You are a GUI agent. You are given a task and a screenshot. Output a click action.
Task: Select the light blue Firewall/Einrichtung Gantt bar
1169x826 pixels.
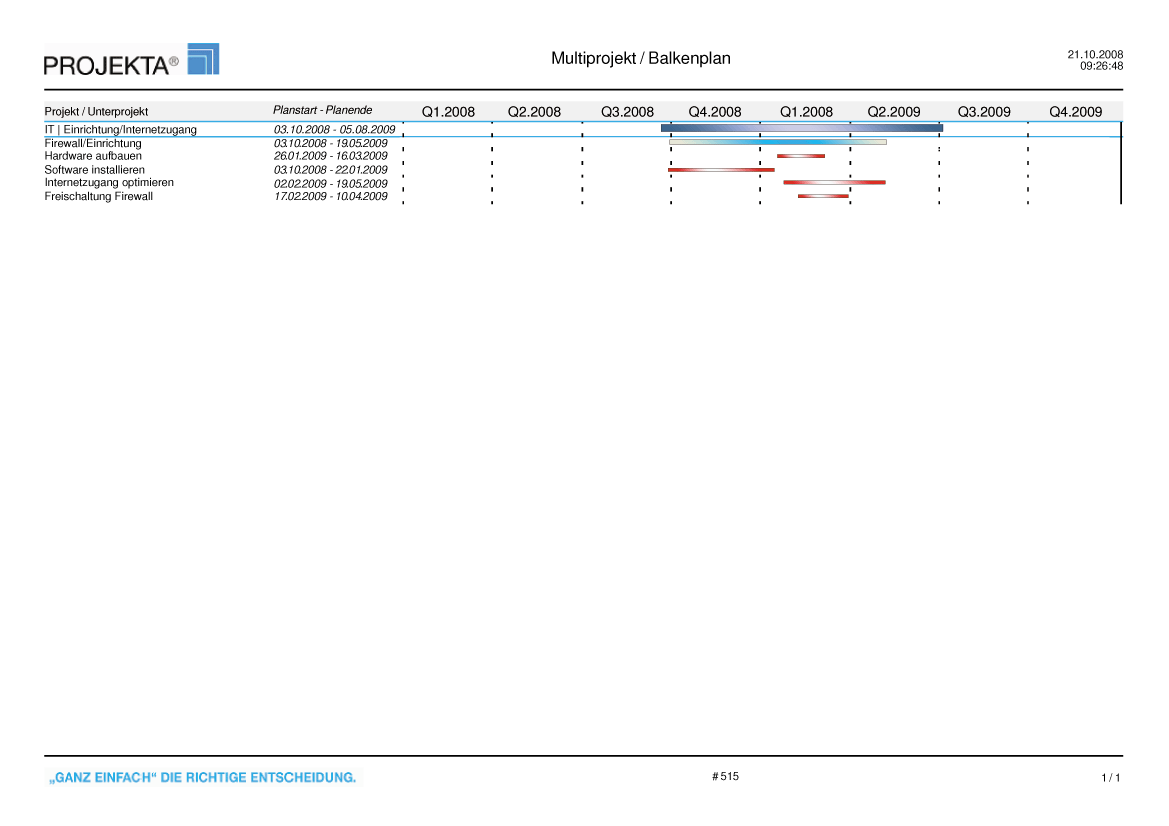point(777,142)
